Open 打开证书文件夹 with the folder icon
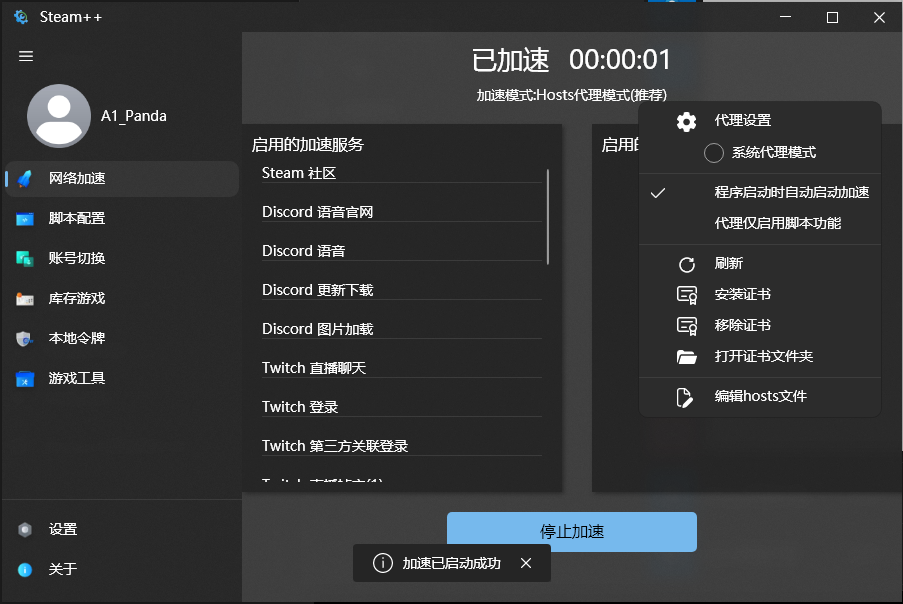 point(685,356)
